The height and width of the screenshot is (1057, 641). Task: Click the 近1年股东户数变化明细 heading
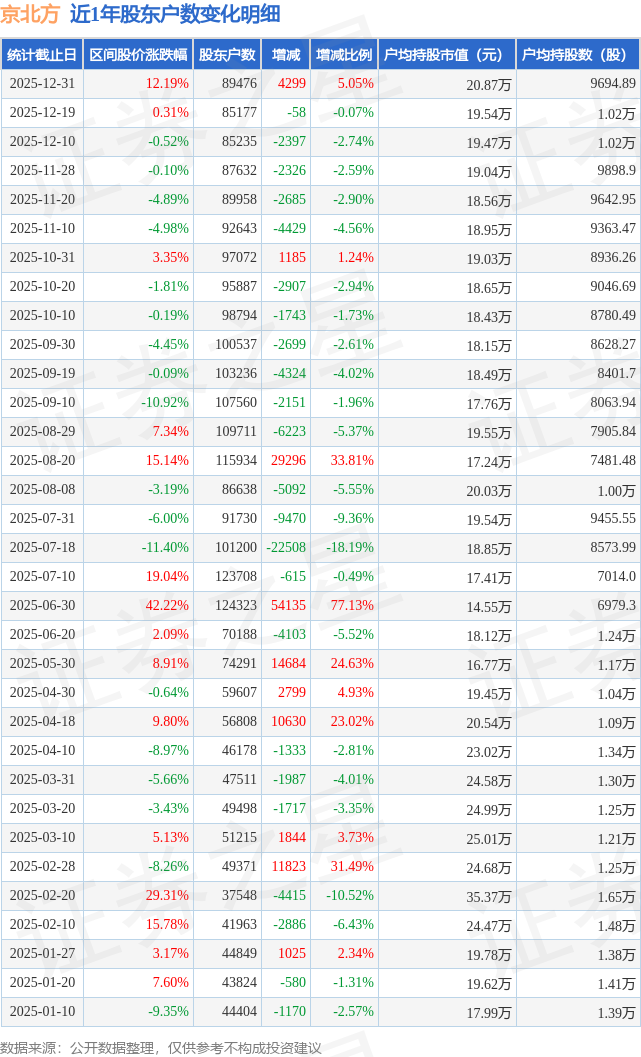pyautogui.click(x=175, y=14)
